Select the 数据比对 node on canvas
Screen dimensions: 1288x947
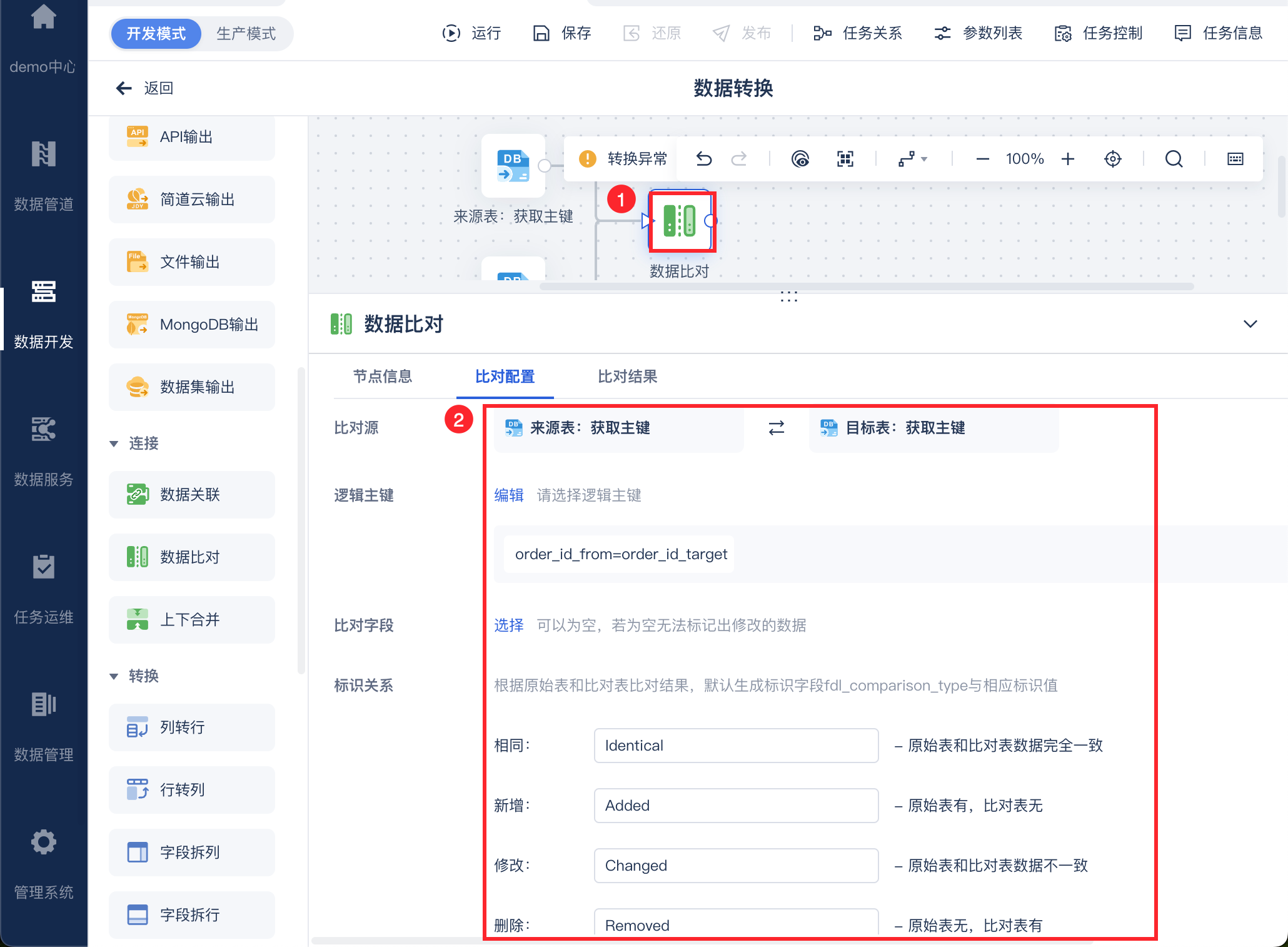coord(680,221)
